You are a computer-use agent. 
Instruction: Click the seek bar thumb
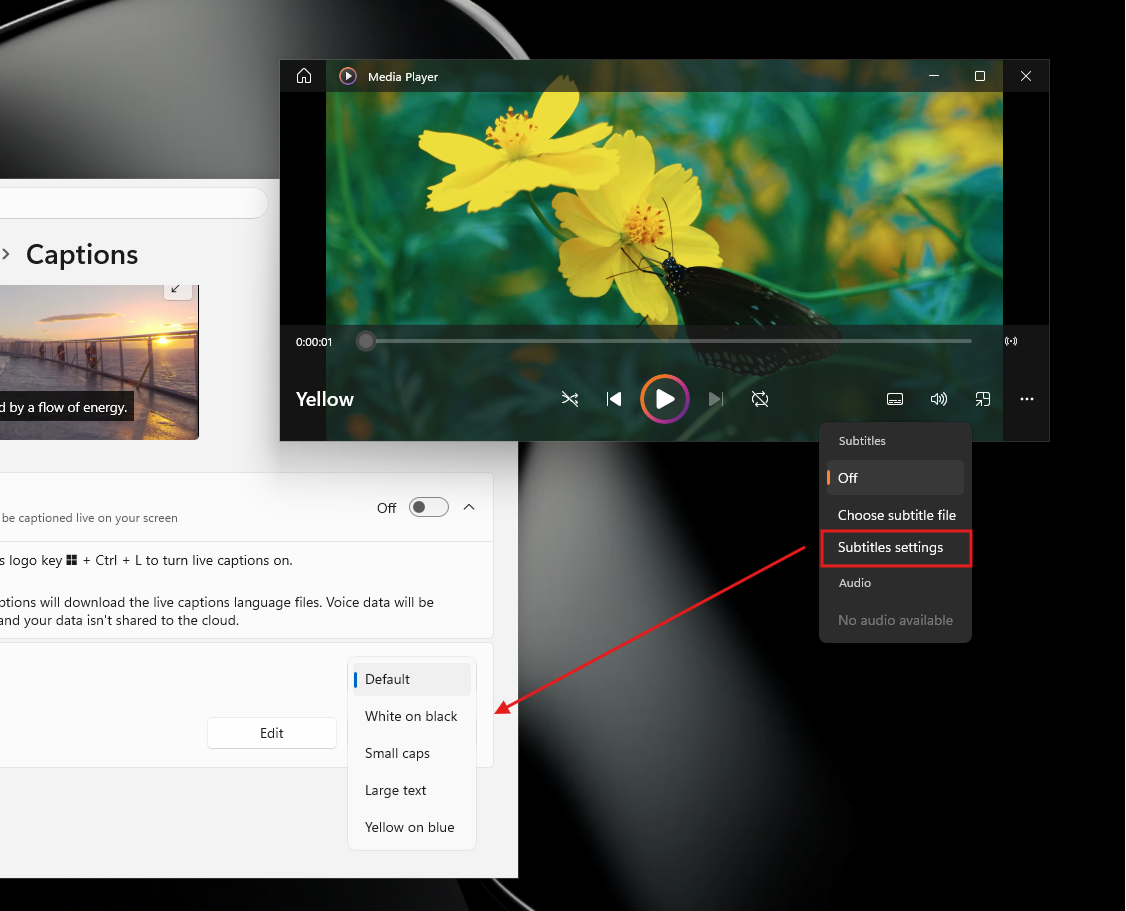click(366, 341)
